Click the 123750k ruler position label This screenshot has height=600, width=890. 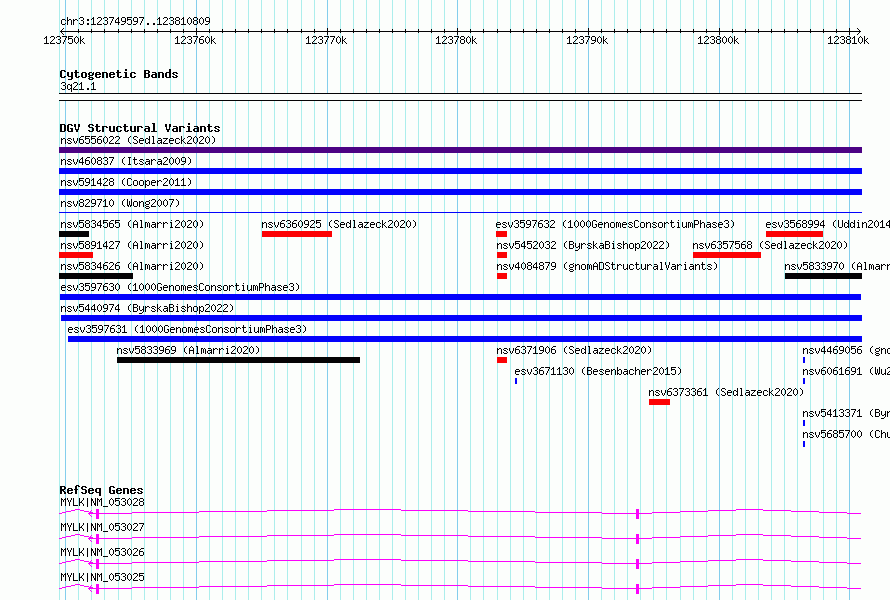(64, 40)
